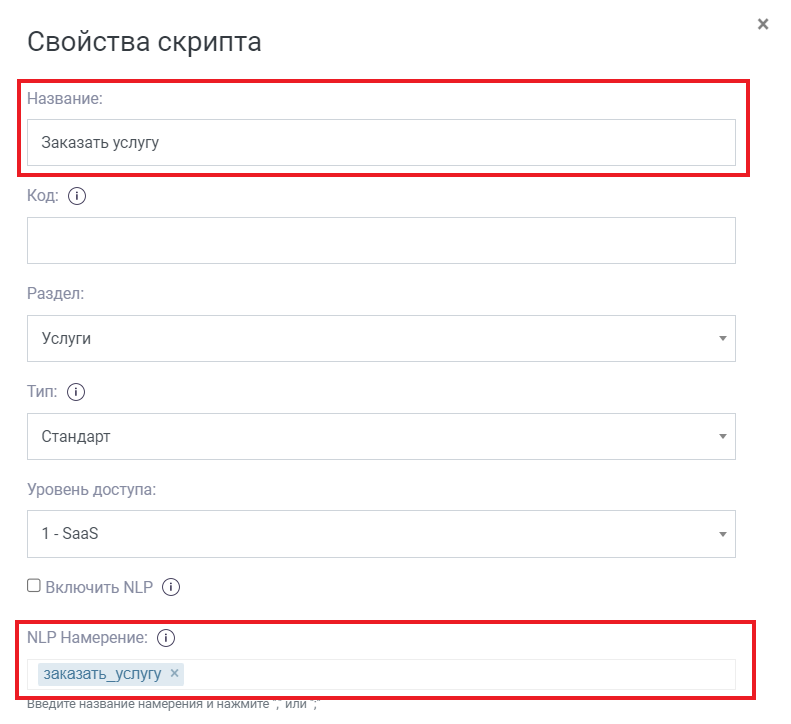The height and width of the screenshot is (724, 791).
Task: Open the Тип dropdown showing Стандарт
Action: click(x=381, y=436)
